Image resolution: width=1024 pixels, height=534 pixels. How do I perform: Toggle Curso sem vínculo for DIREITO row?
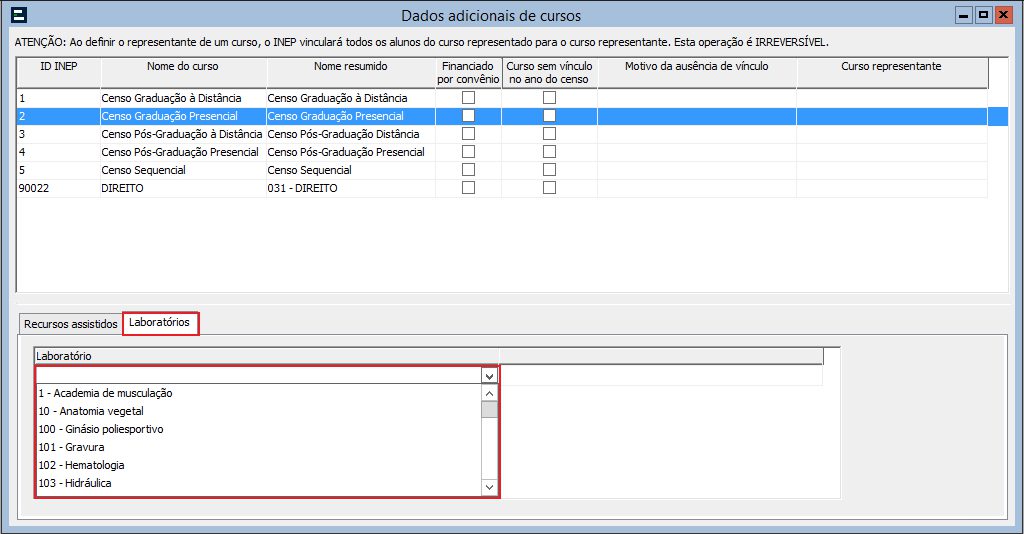click(x=549, y=187)
